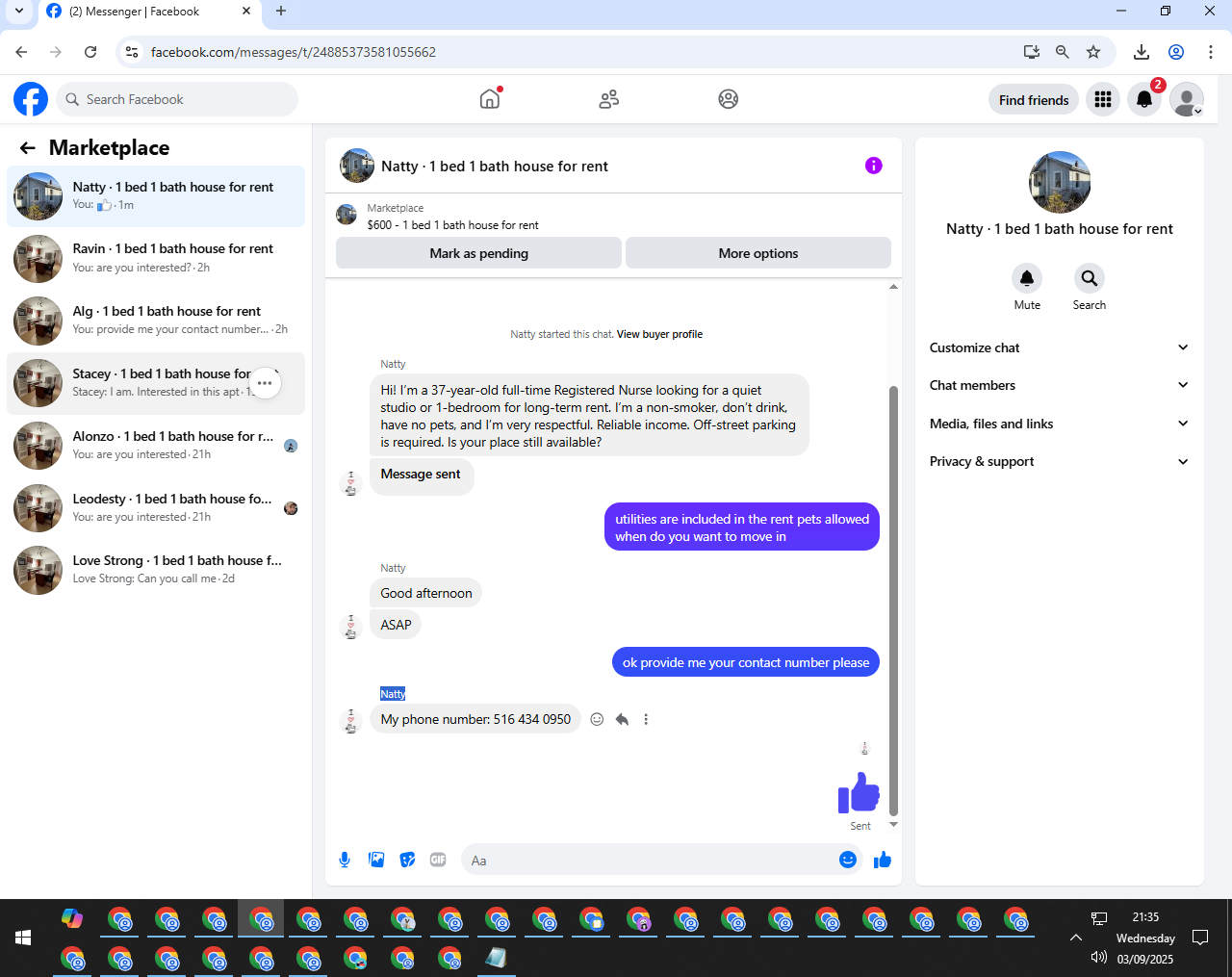The height and width of the screenshot is (977, 1232).
Task: Click the thumbs-up sent message
Action: pyautogui.click(x=859, y=793)
